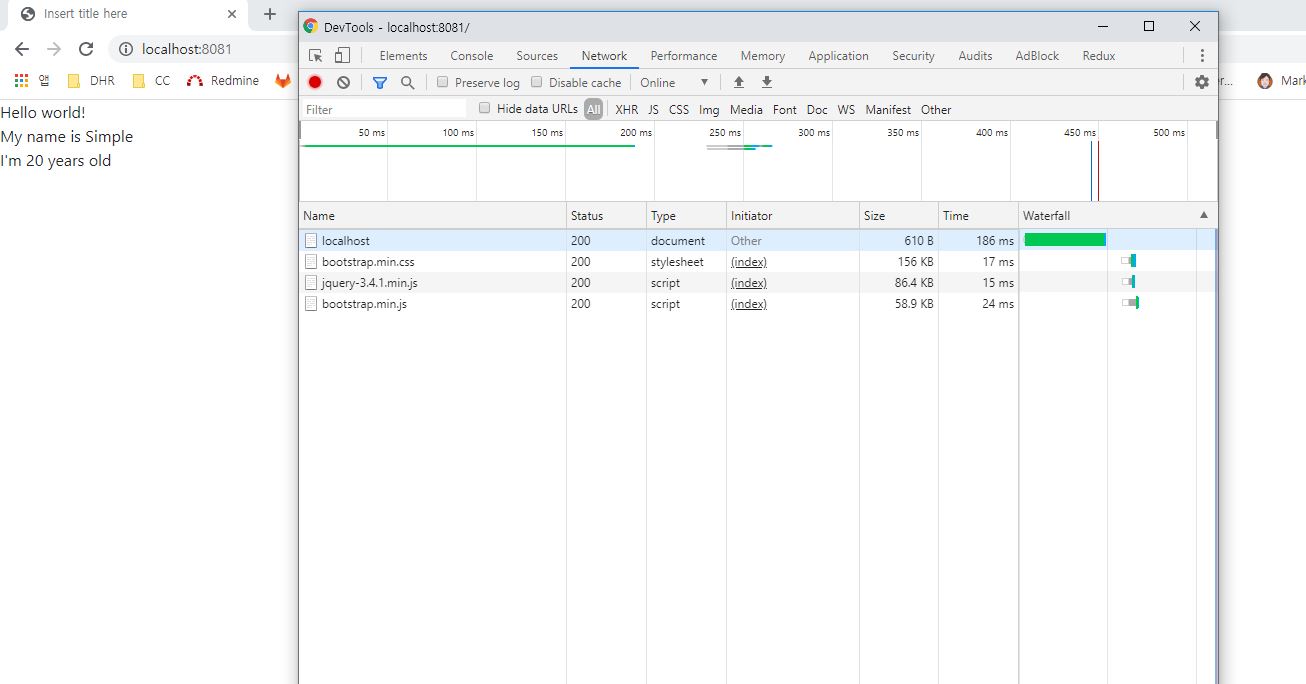The image size is (1306, 684).
Task: Sort requests by Size column header
Action: 898,216
